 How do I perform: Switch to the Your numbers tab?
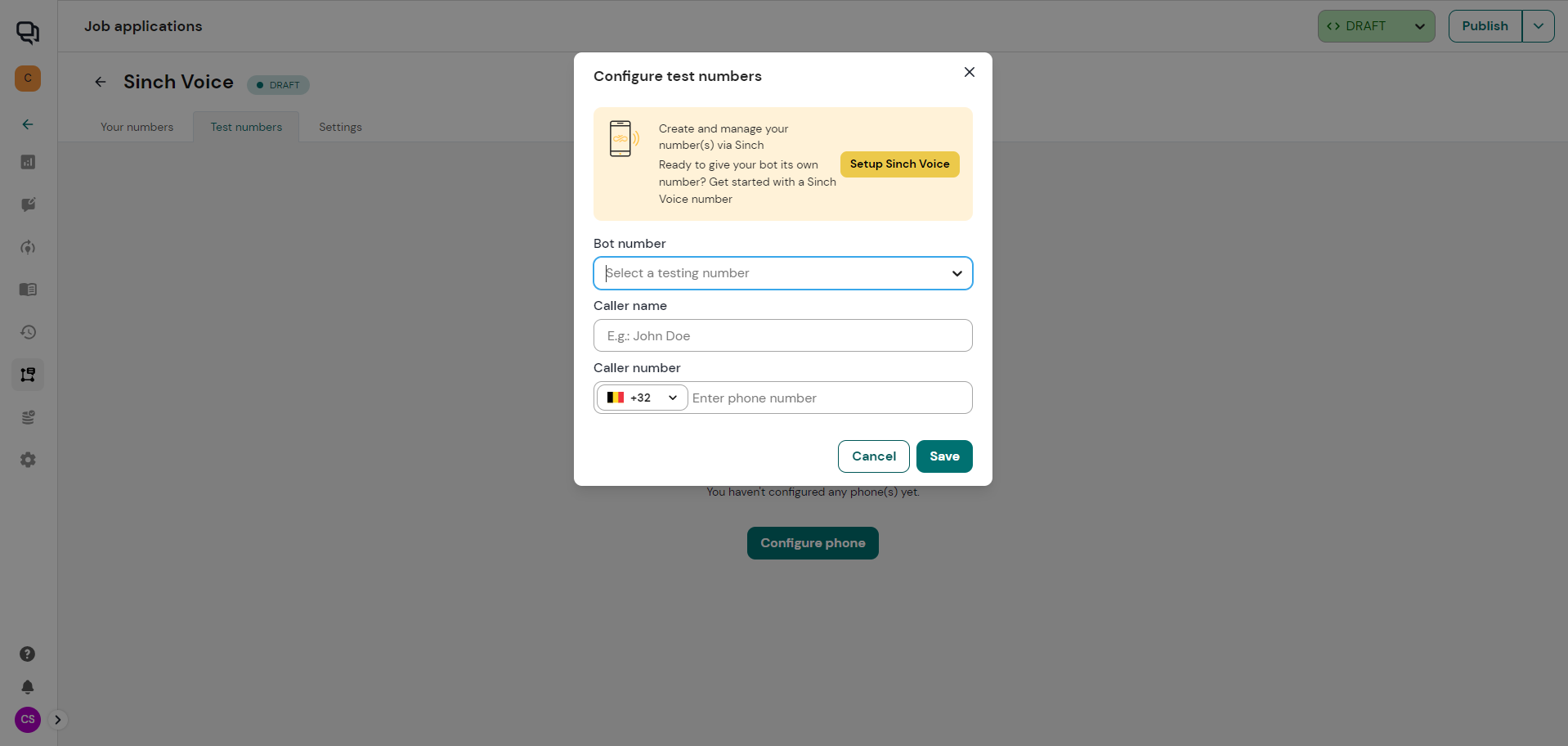click(137, 127)
